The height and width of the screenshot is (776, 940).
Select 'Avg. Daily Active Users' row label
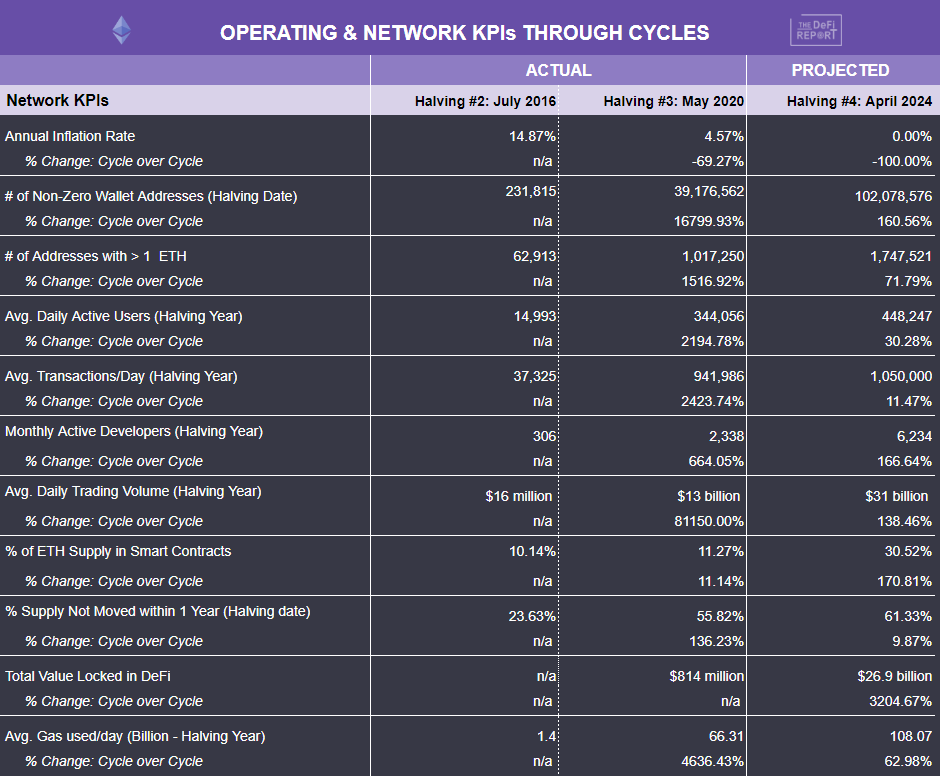(123, 316)
